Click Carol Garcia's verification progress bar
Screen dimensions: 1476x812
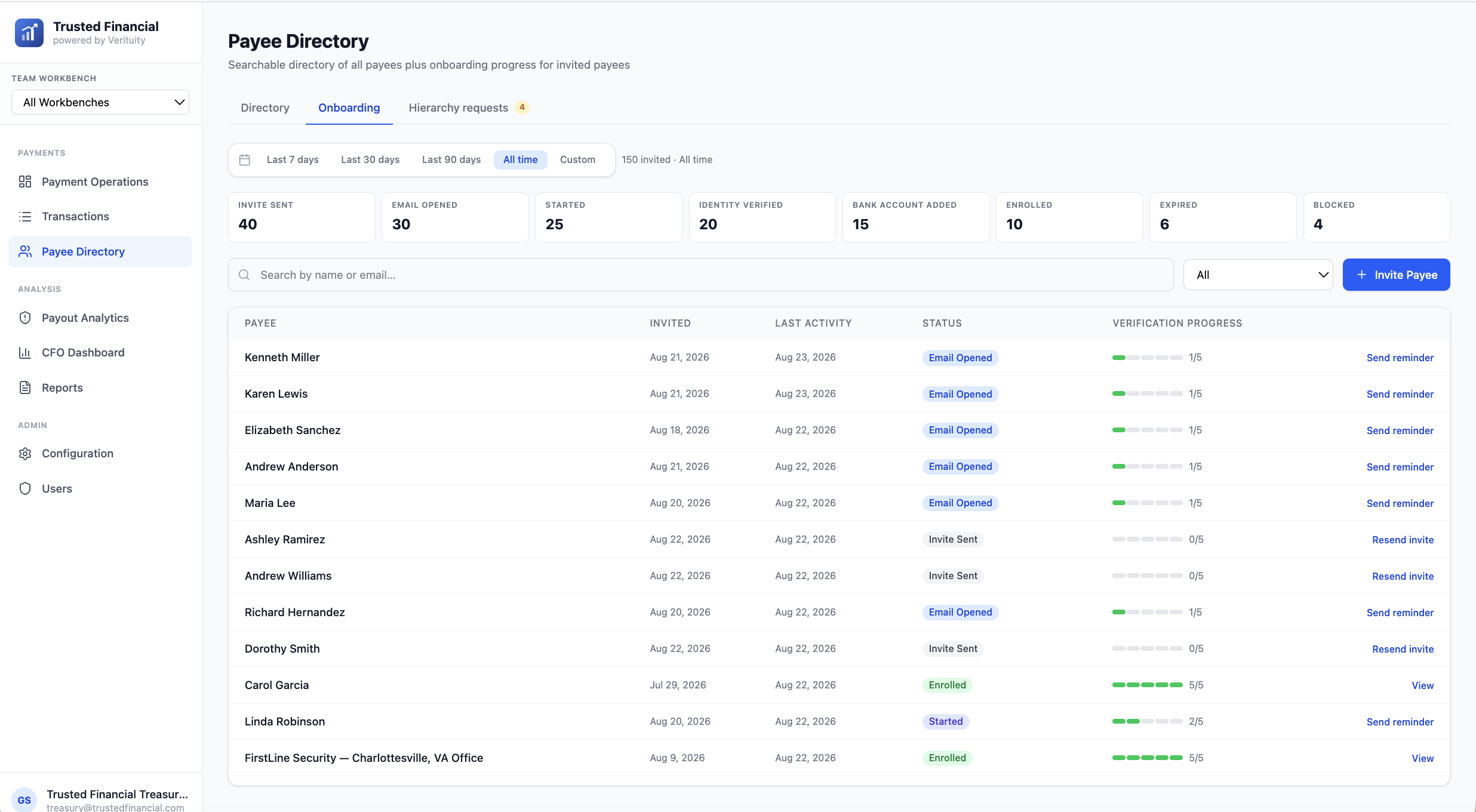(1147, 685)
